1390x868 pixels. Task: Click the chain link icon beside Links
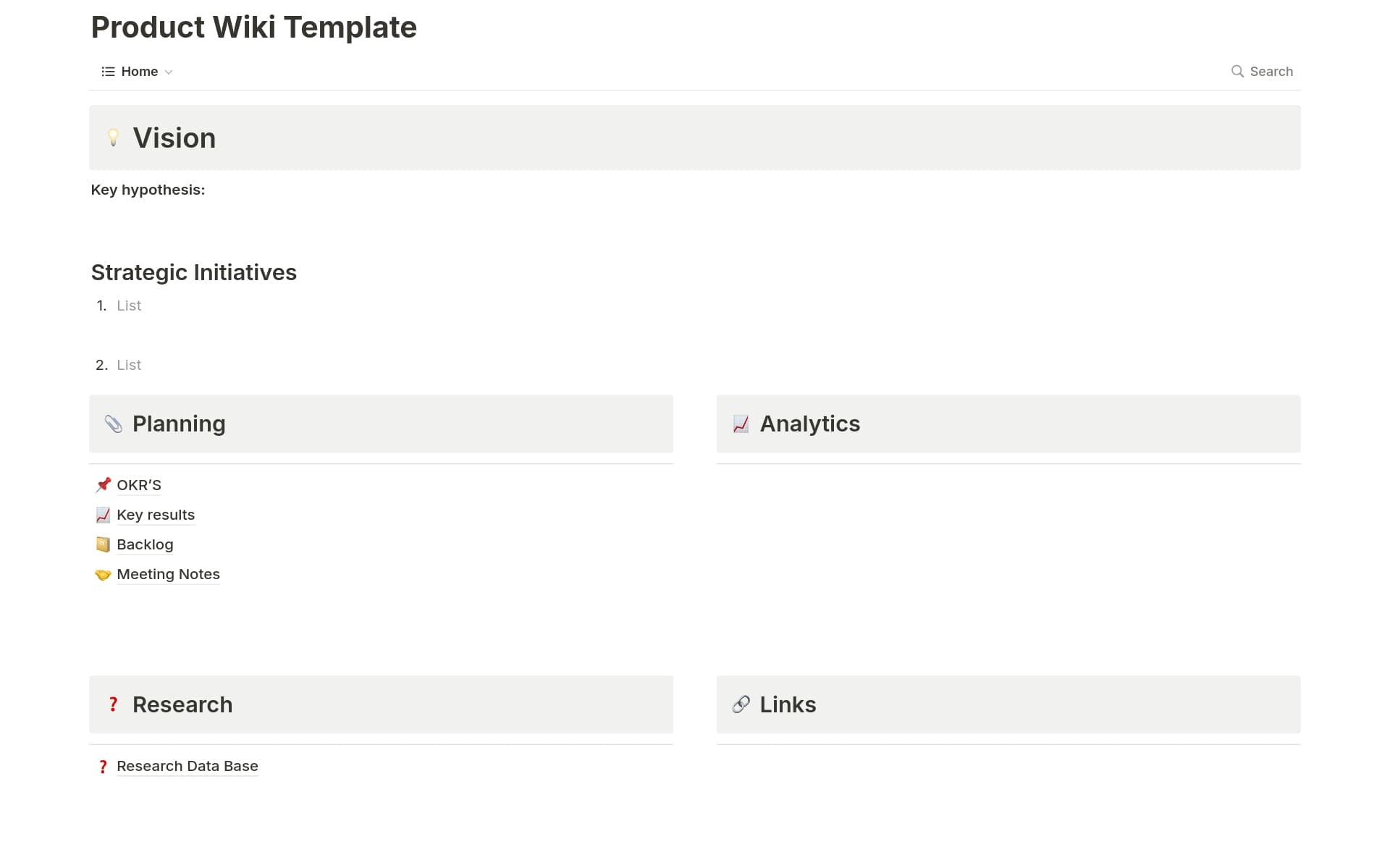coord(741,704)
